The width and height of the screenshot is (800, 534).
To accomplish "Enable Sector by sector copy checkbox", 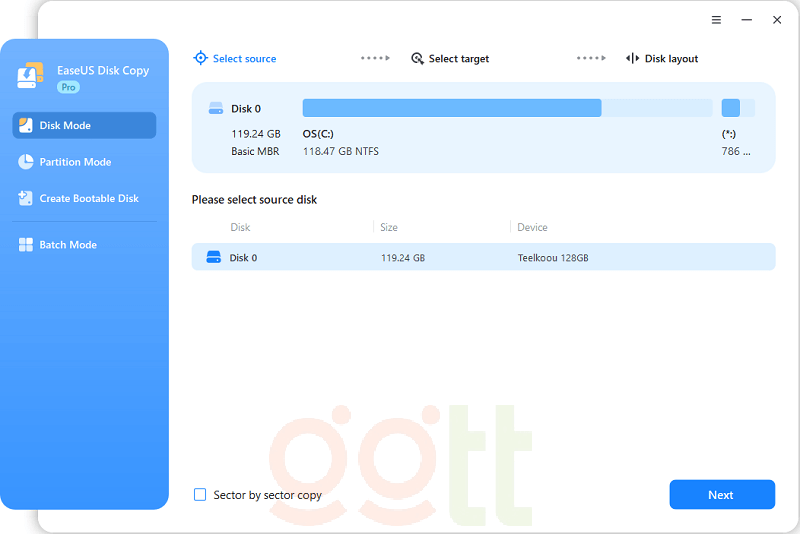I will pos(200,495).
